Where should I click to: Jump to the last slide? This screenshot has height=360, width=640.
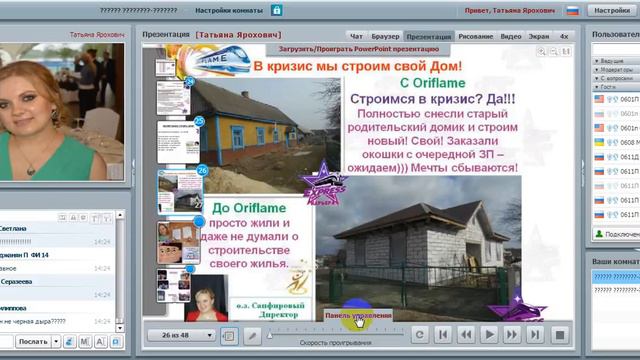pyautogui.click(x=535, y=335)
